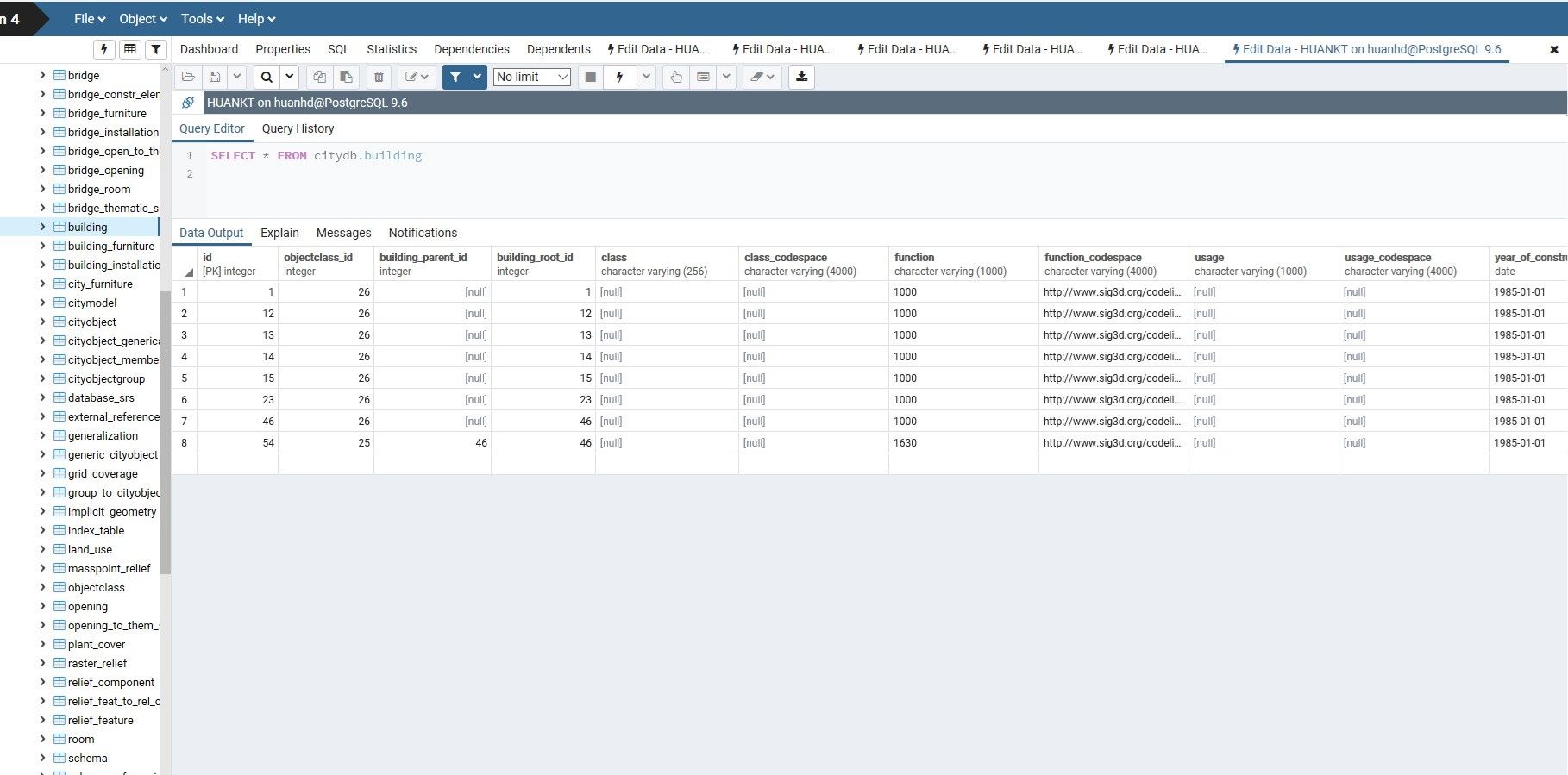Switch to the Dependents tab
1568x775 pixels.
click(559, 49)
